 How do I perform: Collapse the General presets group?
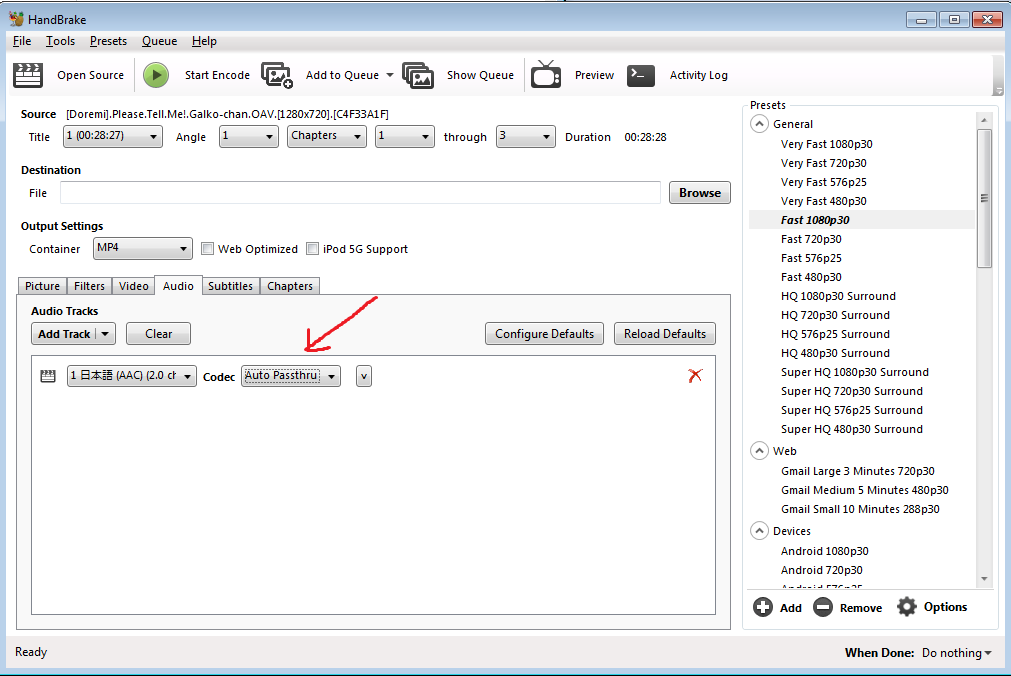tap(759, 124)
